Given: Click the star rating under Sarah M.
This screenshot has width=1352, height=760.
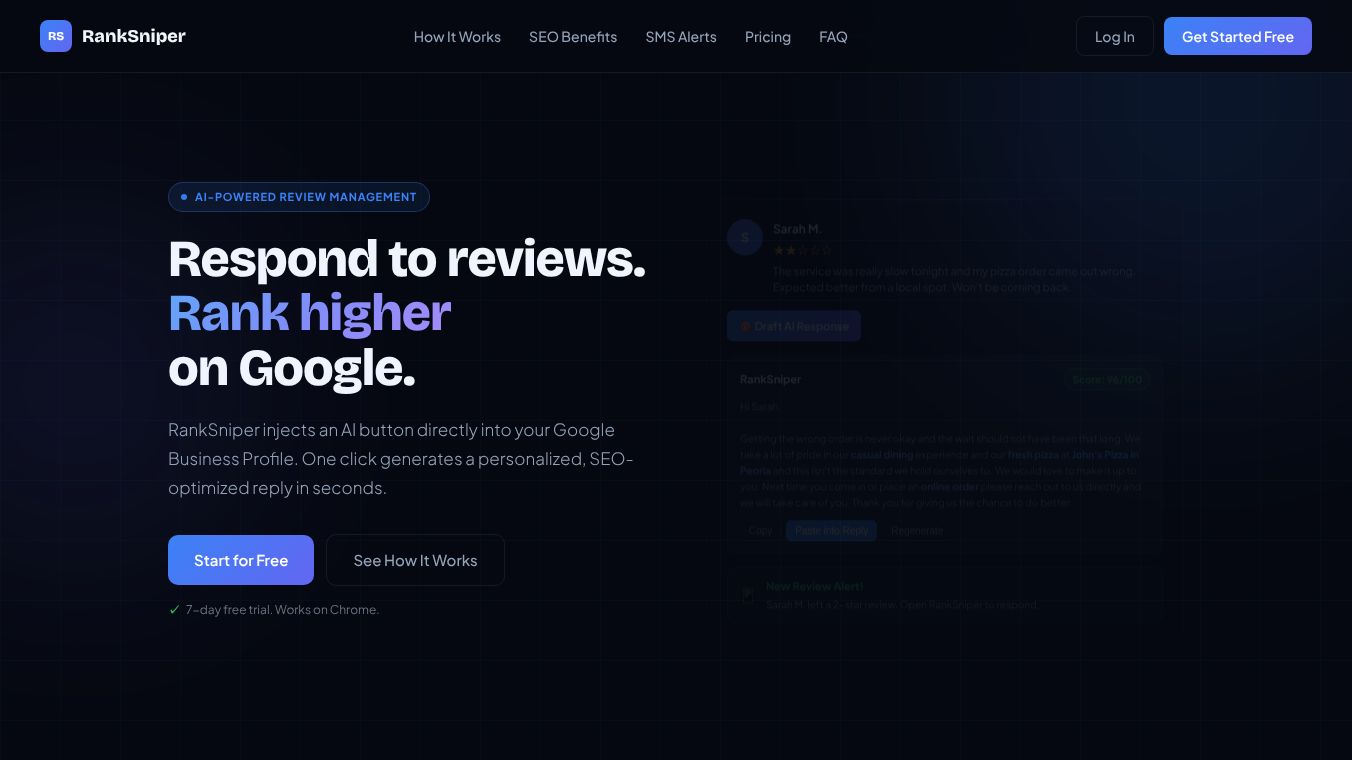Looking at the screenshot, I should [802, 250].
